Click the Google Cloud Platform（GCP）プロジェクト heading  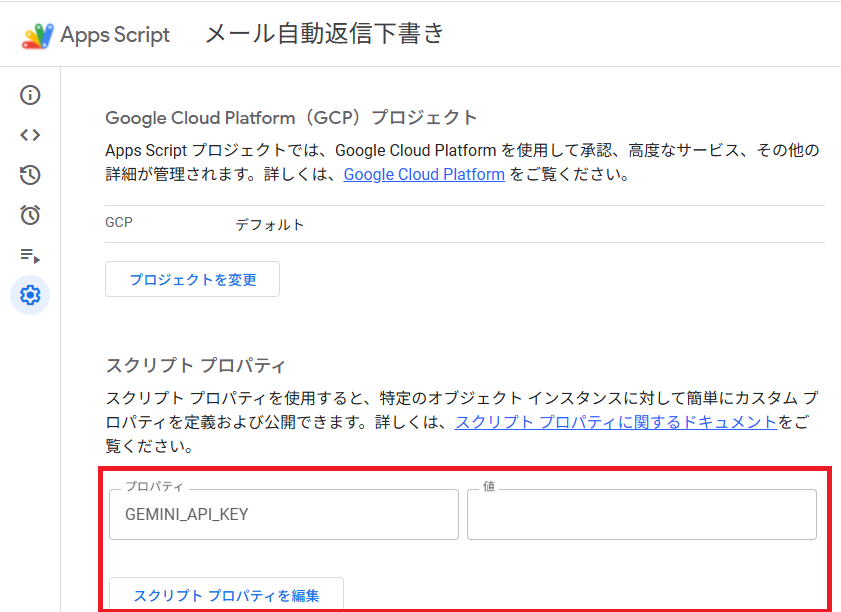coord(290,117)
